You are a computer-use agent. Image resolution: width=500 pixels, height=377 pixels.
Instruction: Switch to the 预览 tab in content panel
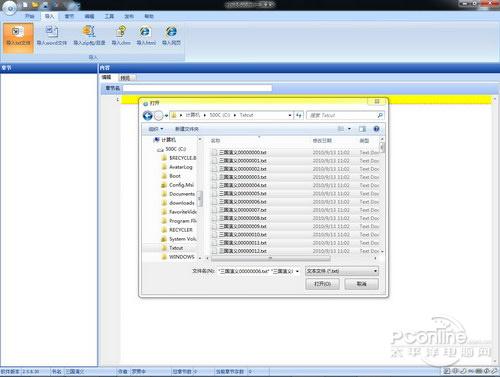click(x=126, y=78)
